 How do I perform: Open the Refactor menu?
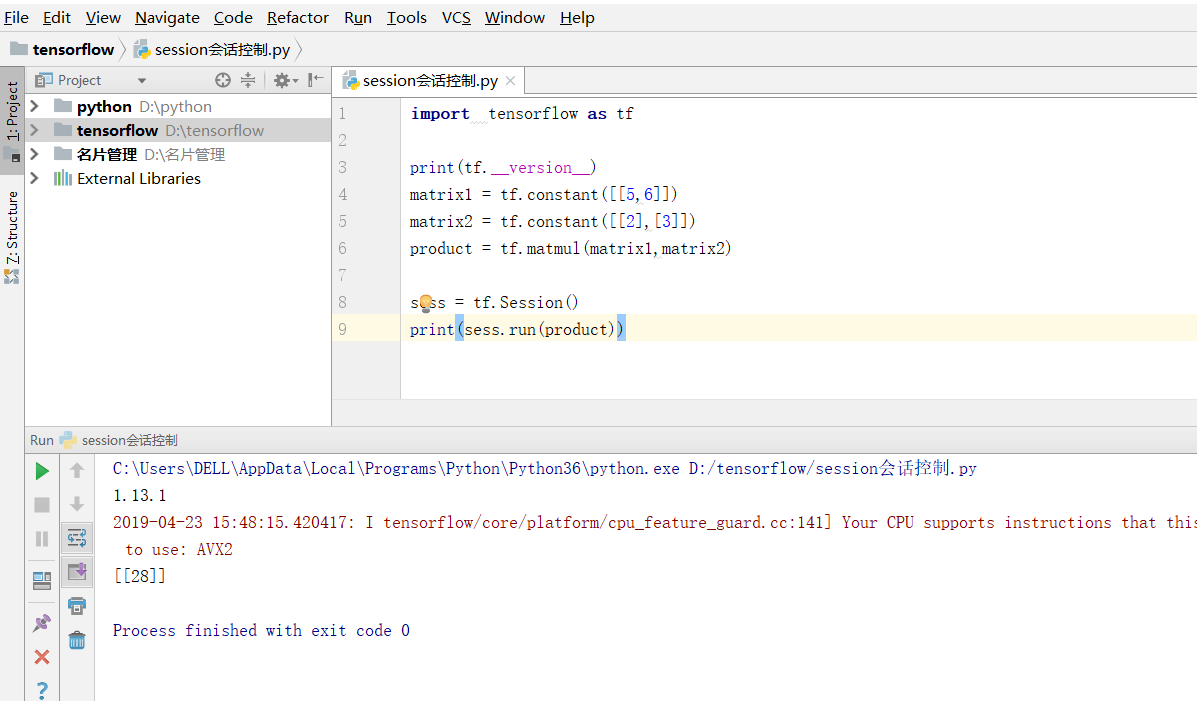tap(297, 17)
